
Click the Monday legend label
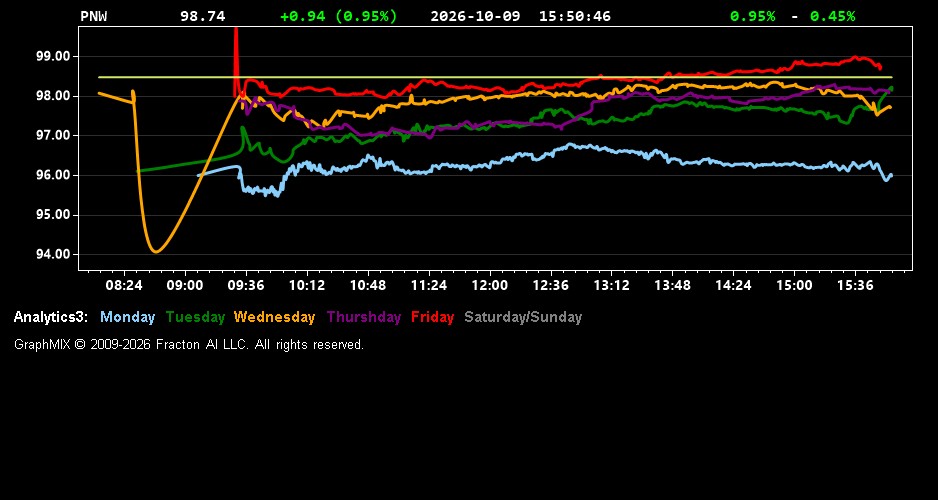point(127,317)
